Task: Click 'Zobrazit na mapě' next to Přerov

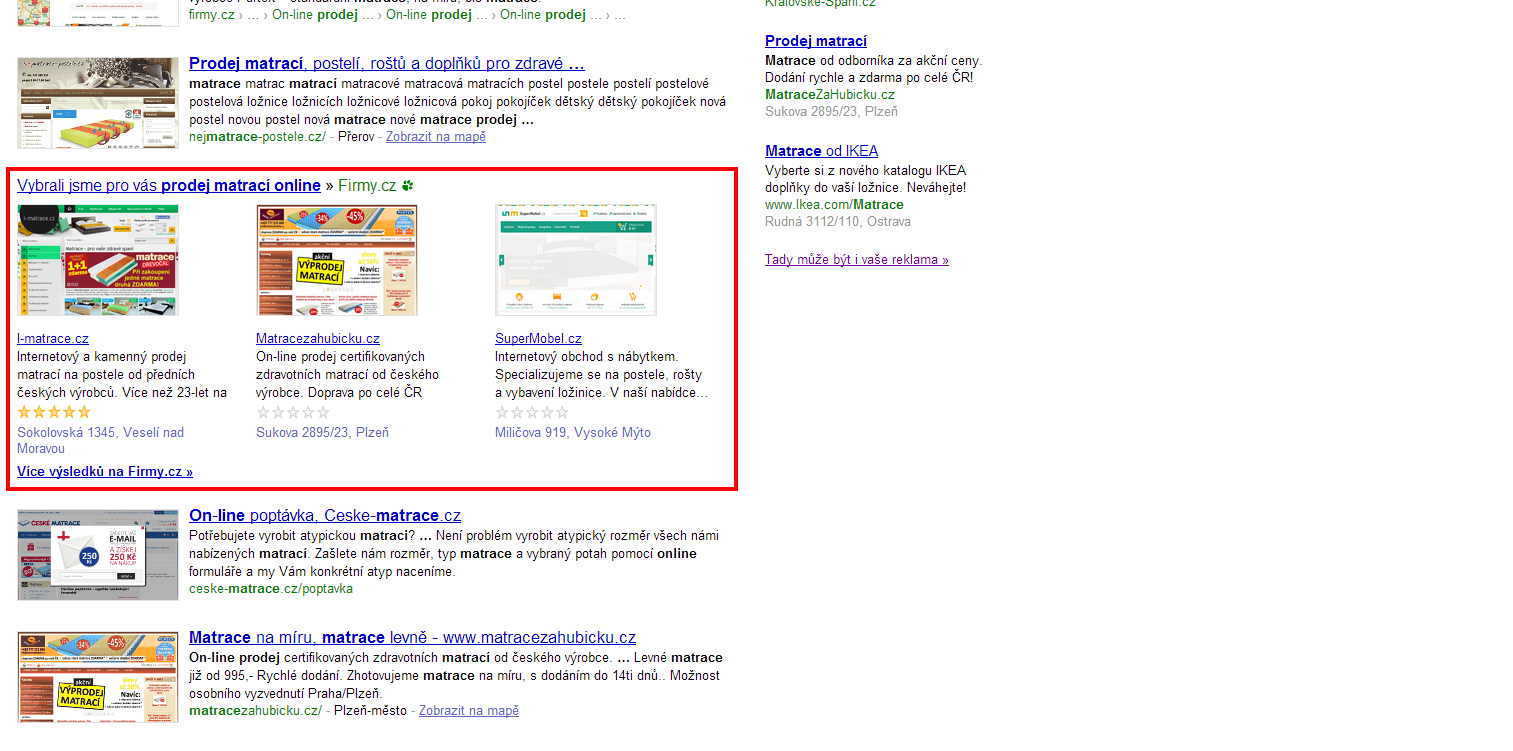Action: (436, 136)
